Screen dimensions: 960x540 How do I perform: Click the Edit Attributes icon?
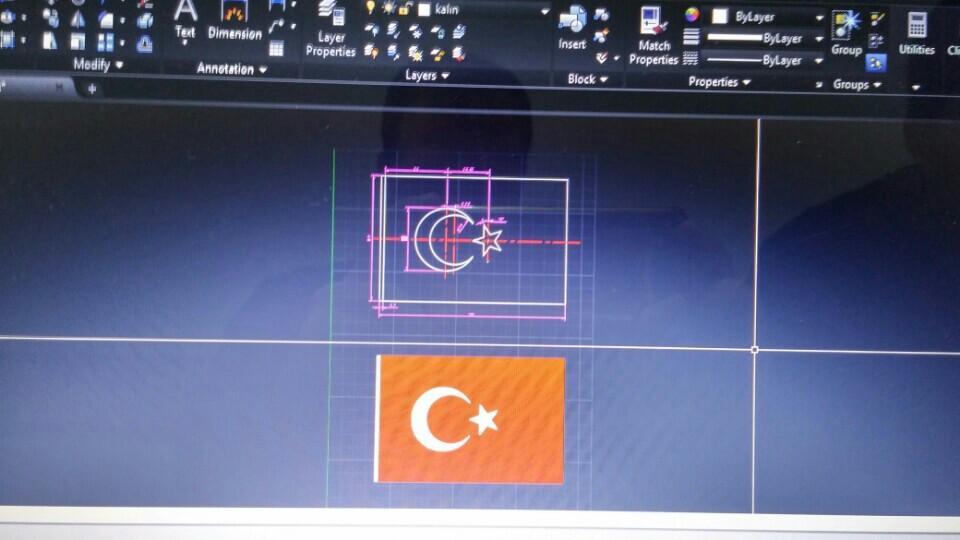(602, 58)
